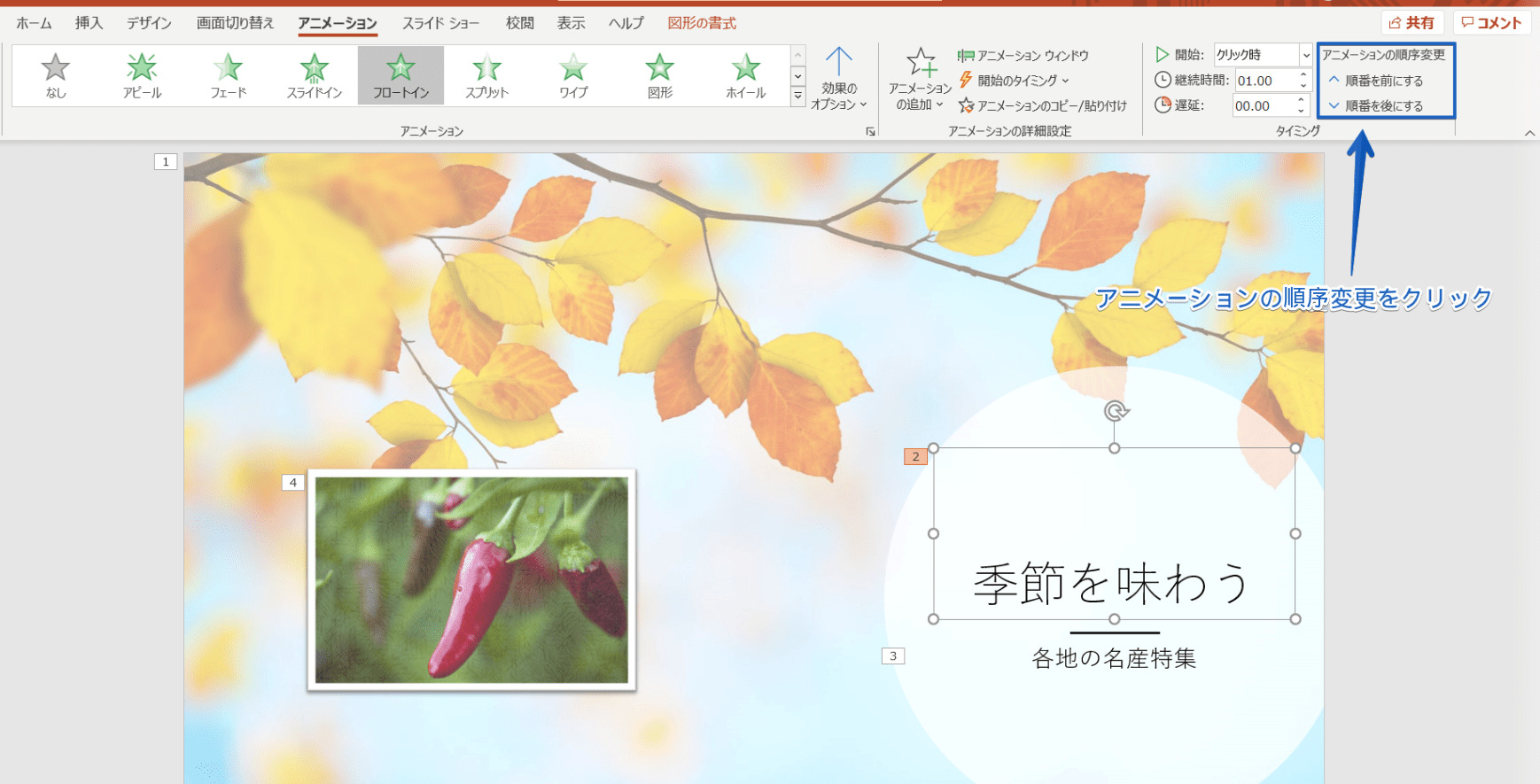The height and width of the screenshot is (784, 1540).
Task: Click 順番を前にする
Action: (1375, 81)
